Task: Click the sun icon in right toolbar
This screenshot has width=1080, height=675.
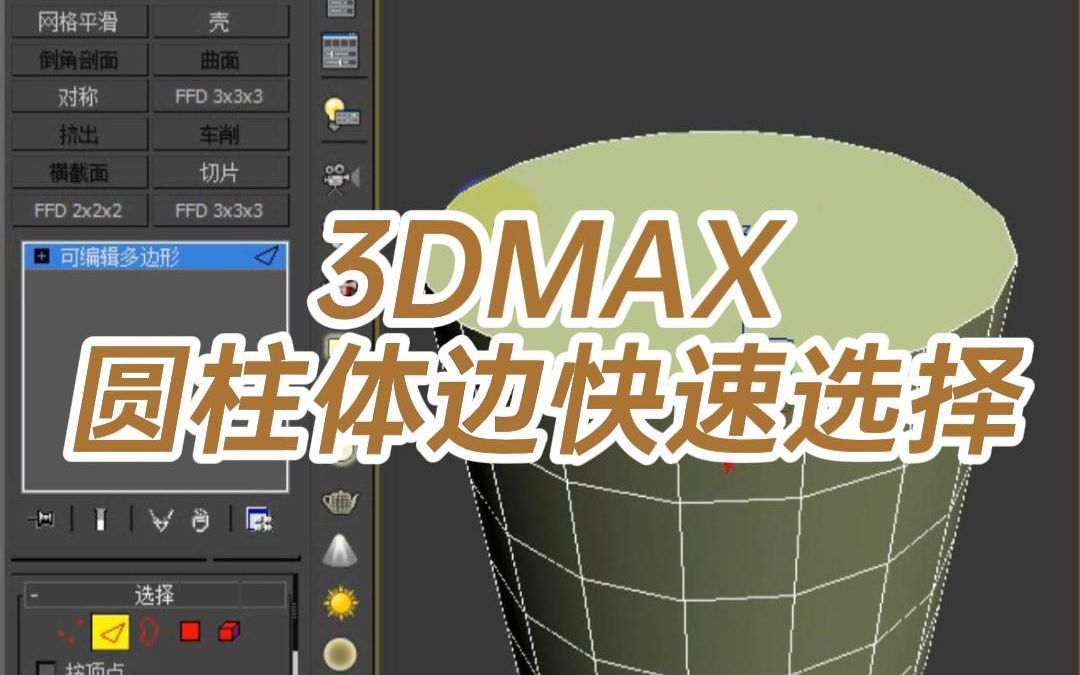Action: 340,603
